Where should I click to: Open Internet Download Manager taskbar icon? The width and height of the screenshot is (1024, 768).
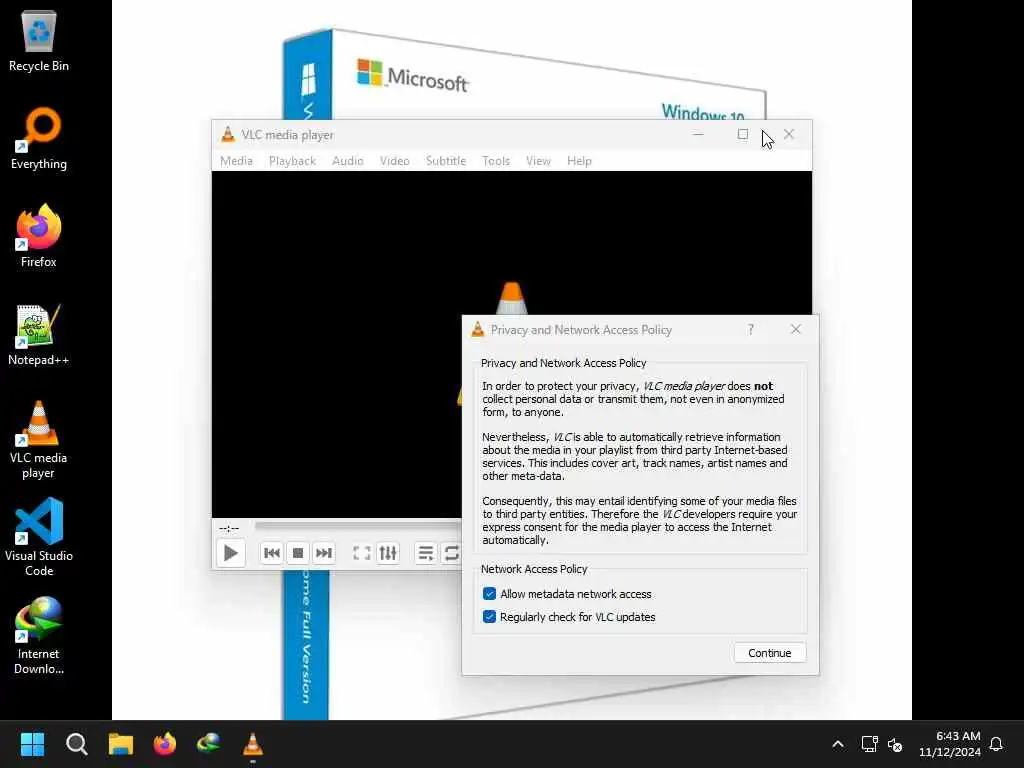(208, 744)
